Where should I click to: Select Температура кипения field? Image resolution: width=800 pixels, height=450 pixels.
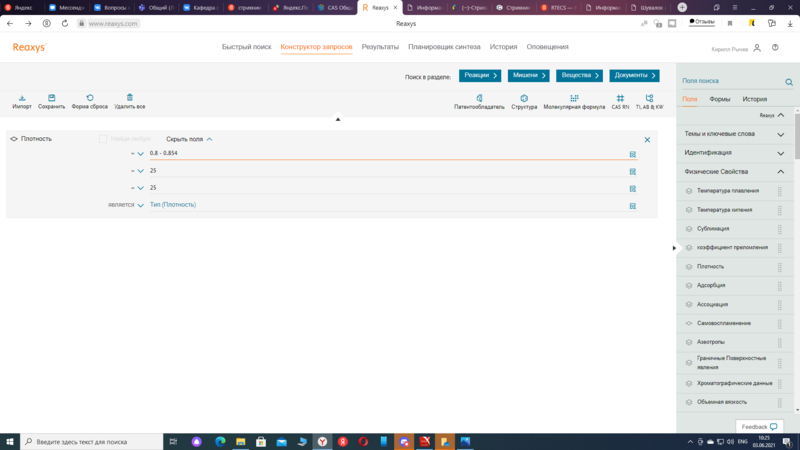(x=724, y=210)
